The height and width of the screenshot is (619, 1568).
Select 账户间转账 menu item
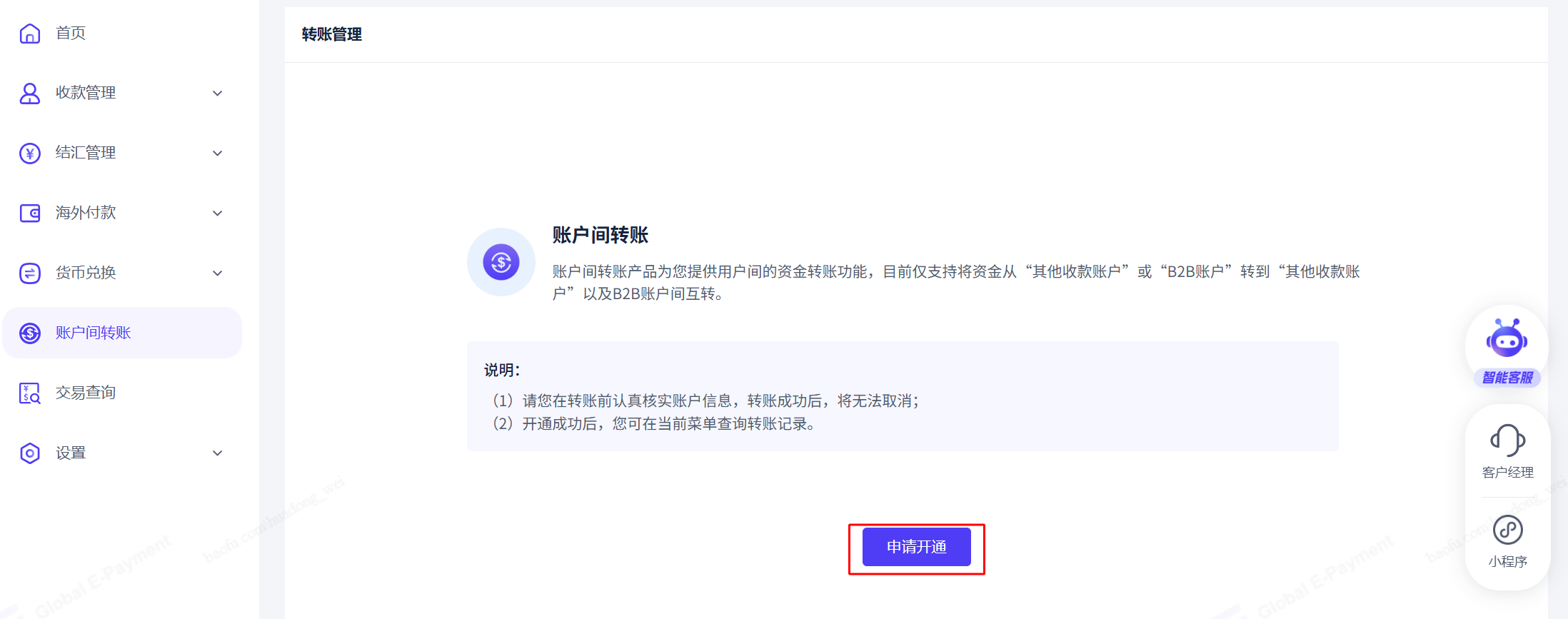[93, 333]
